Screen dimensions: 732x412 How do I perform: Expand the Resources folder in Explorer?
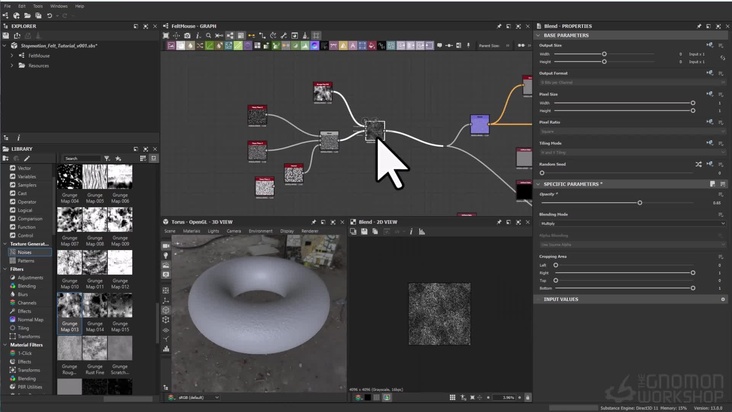(x=12, y=66)
